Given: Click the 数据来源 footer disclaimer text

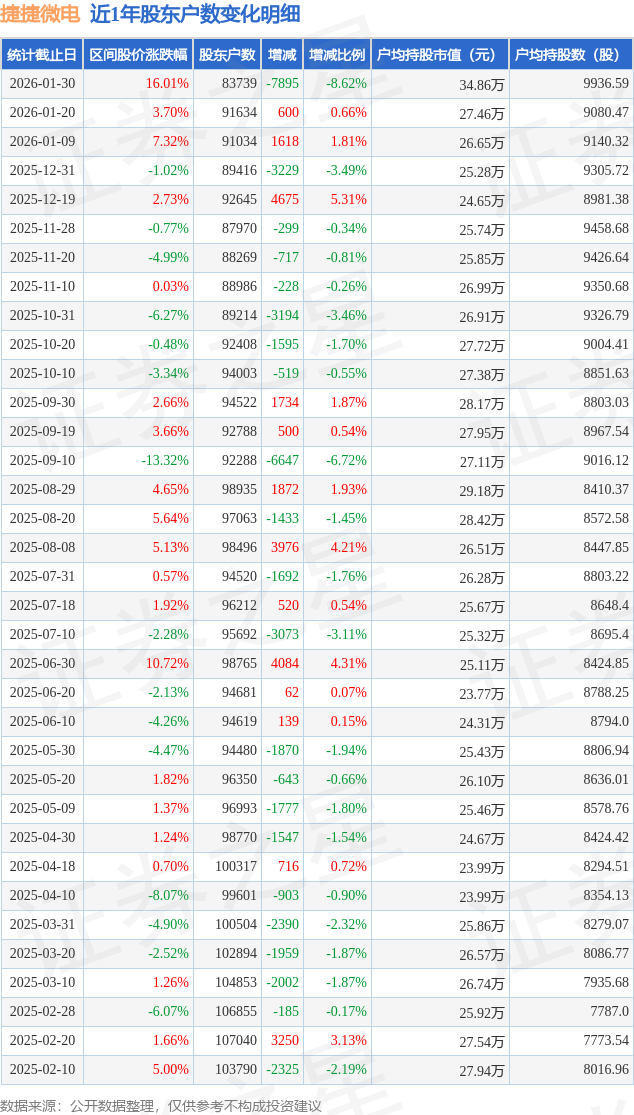Looking at the screenshot, I should pyautogui.click(x=161, y=1105).
